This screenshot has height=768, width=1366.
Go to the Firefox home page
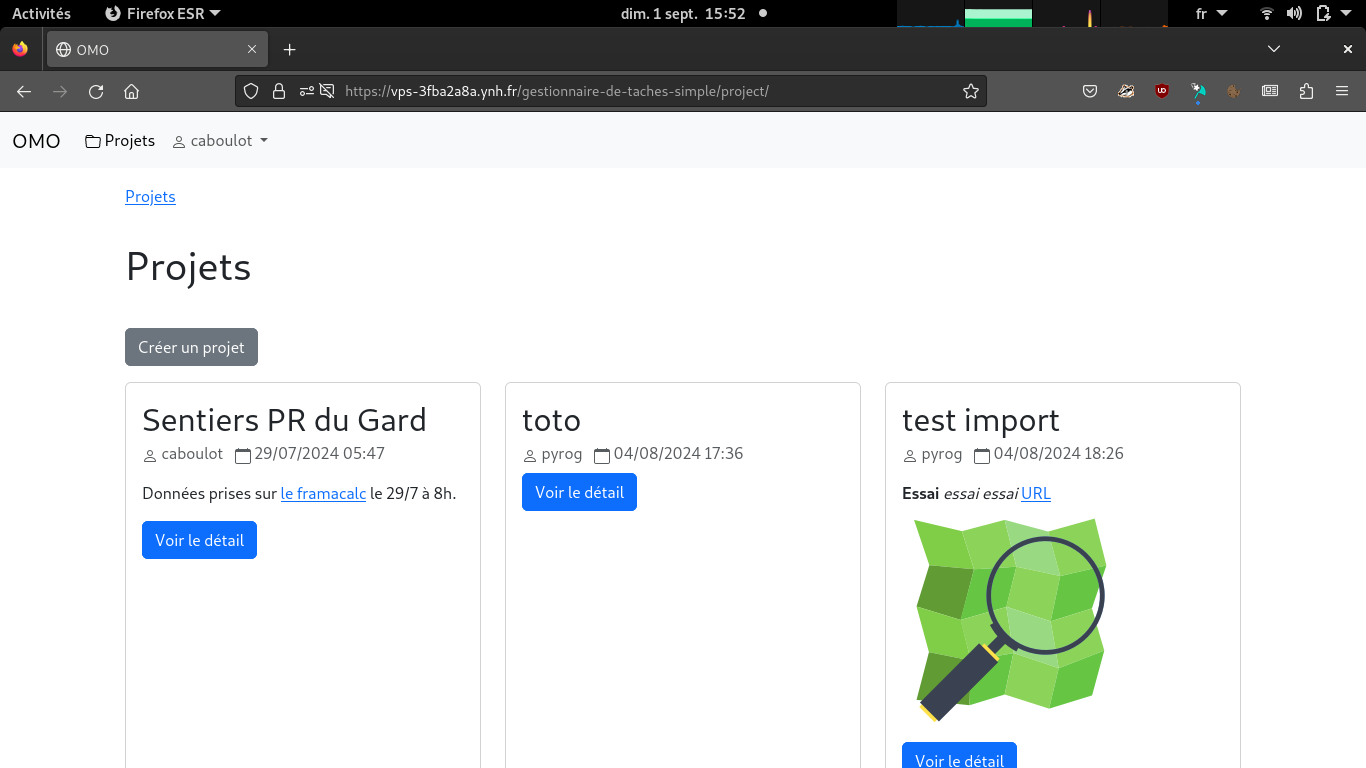click(x=131, y=91)
